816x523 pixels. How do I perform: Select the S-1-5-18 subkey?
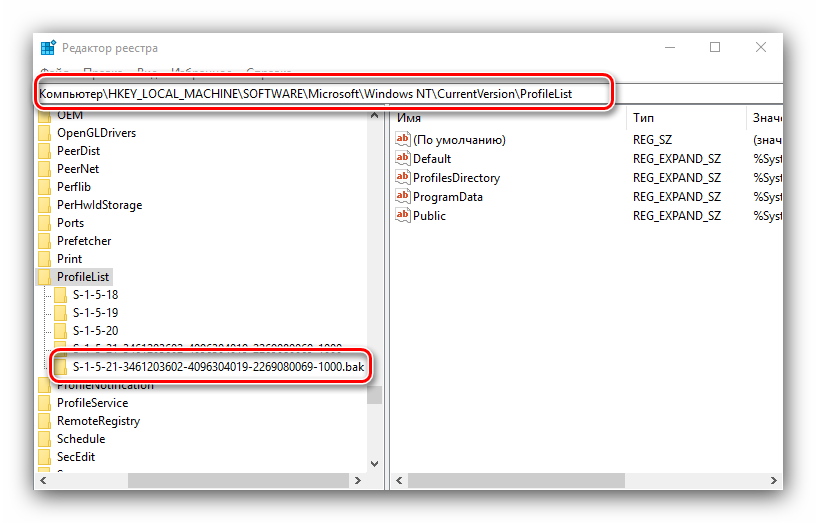click(95, 295)
